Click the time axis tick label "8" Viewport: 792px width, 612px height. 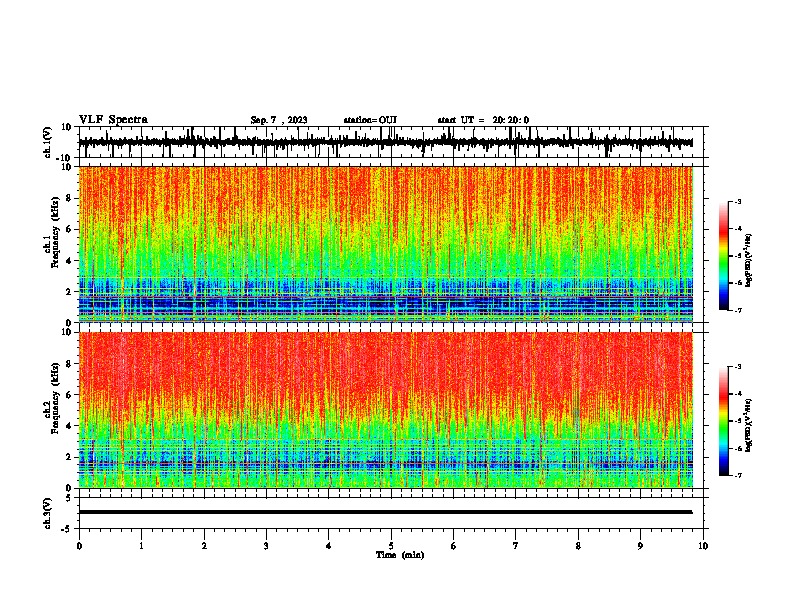point(578,546)
